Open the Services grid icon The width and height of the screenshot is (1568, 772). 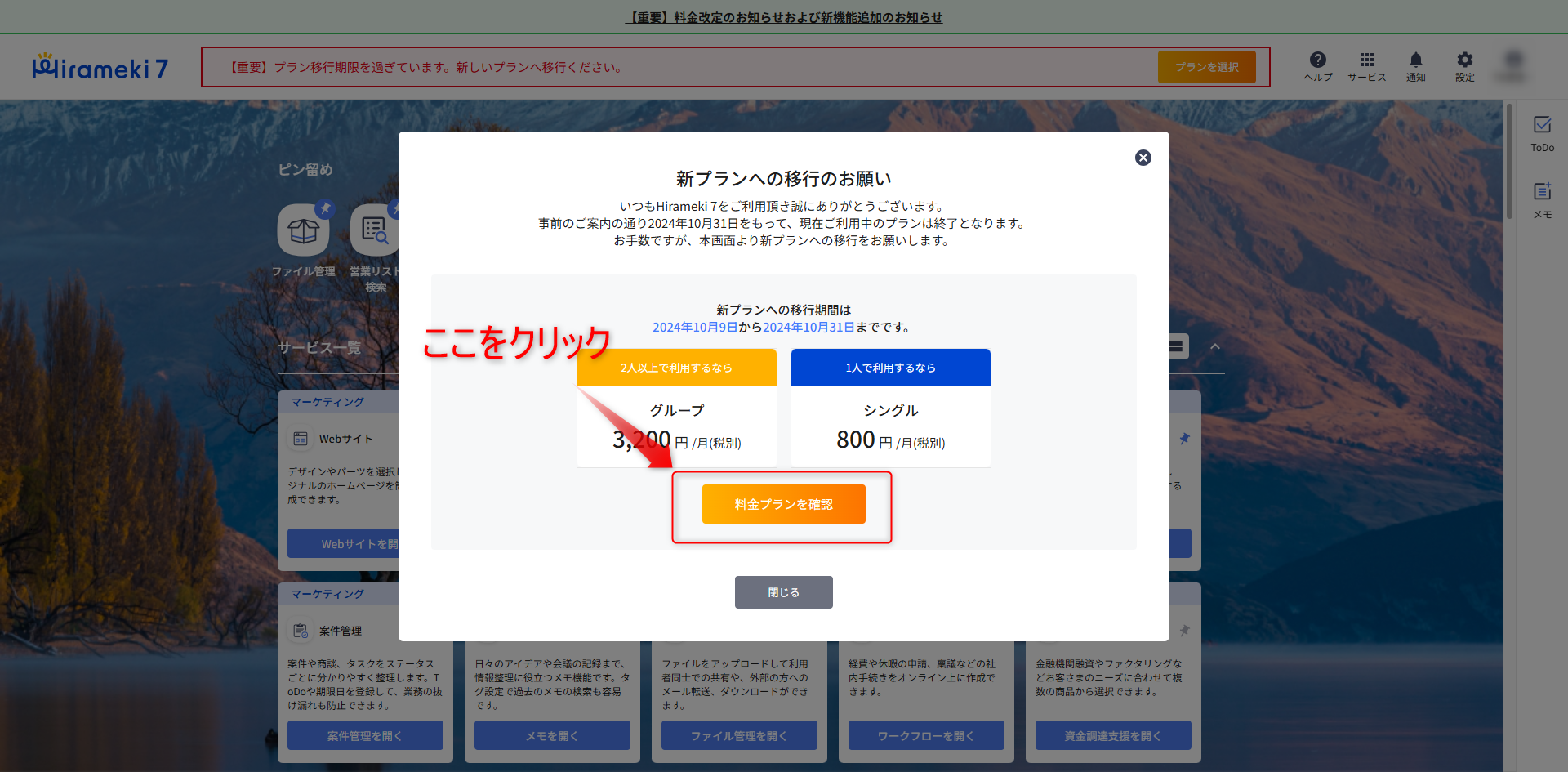1366,60
